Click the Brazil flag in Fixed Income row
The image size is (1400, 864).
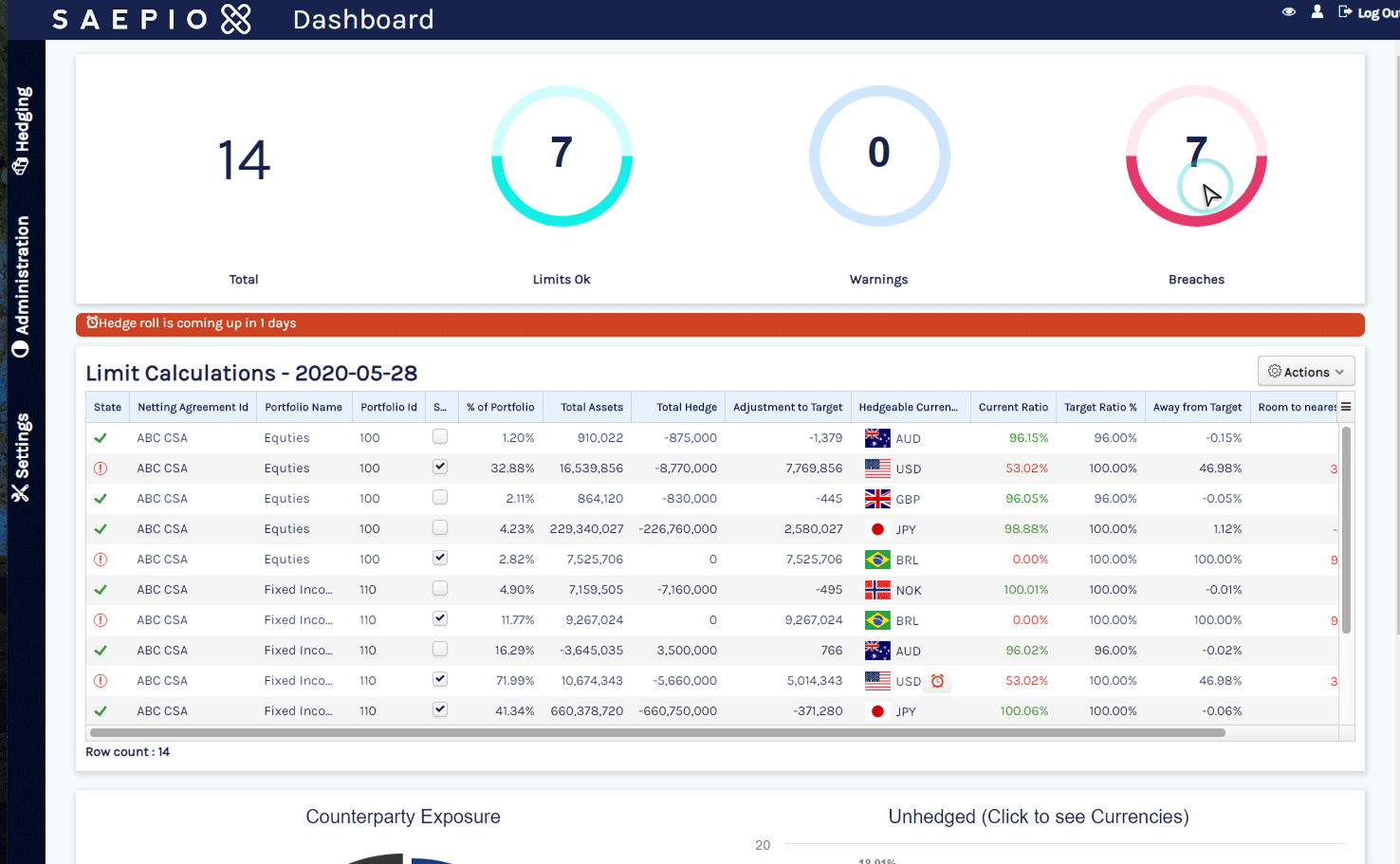click(x=877, y=620)
